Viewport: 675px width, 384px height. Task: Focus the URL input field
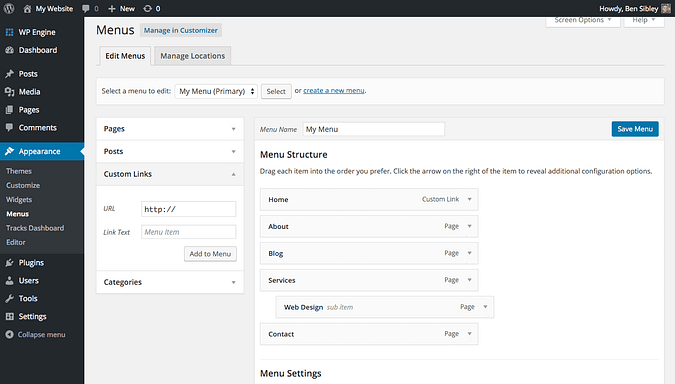[189, 209]
